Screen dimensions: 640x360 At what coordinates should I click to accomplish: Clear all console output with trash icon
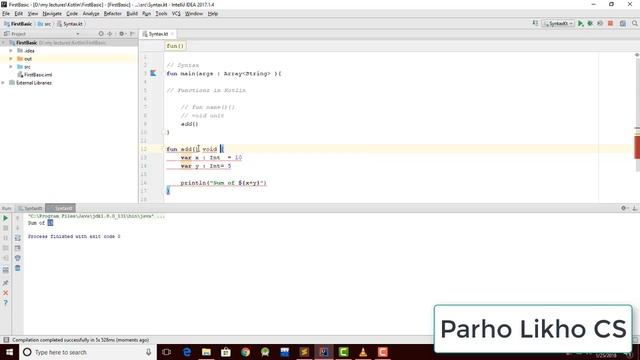coord(18,268)
